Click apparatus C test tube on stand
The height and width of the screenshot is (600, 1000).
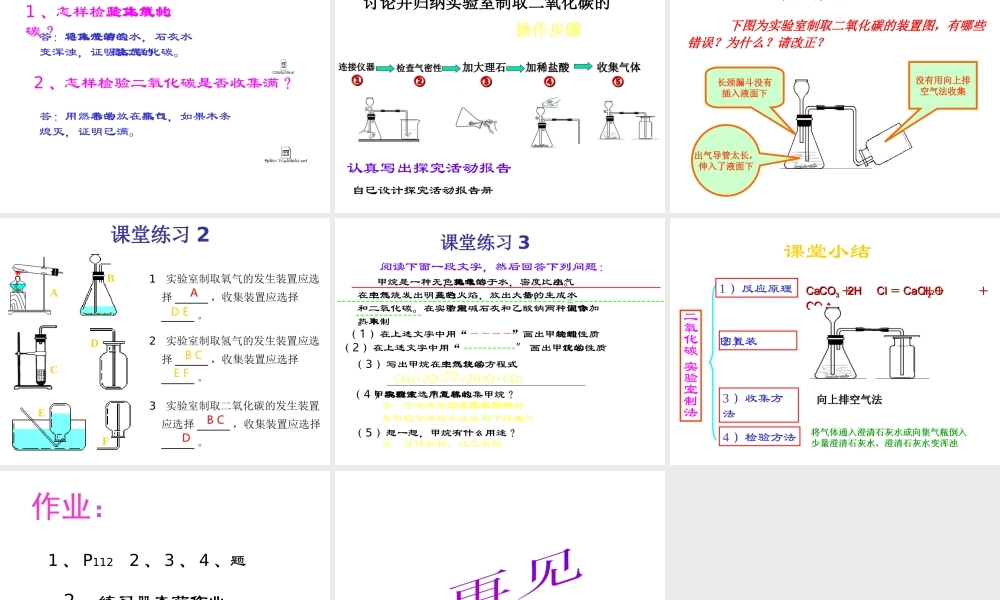pos(36,357)
